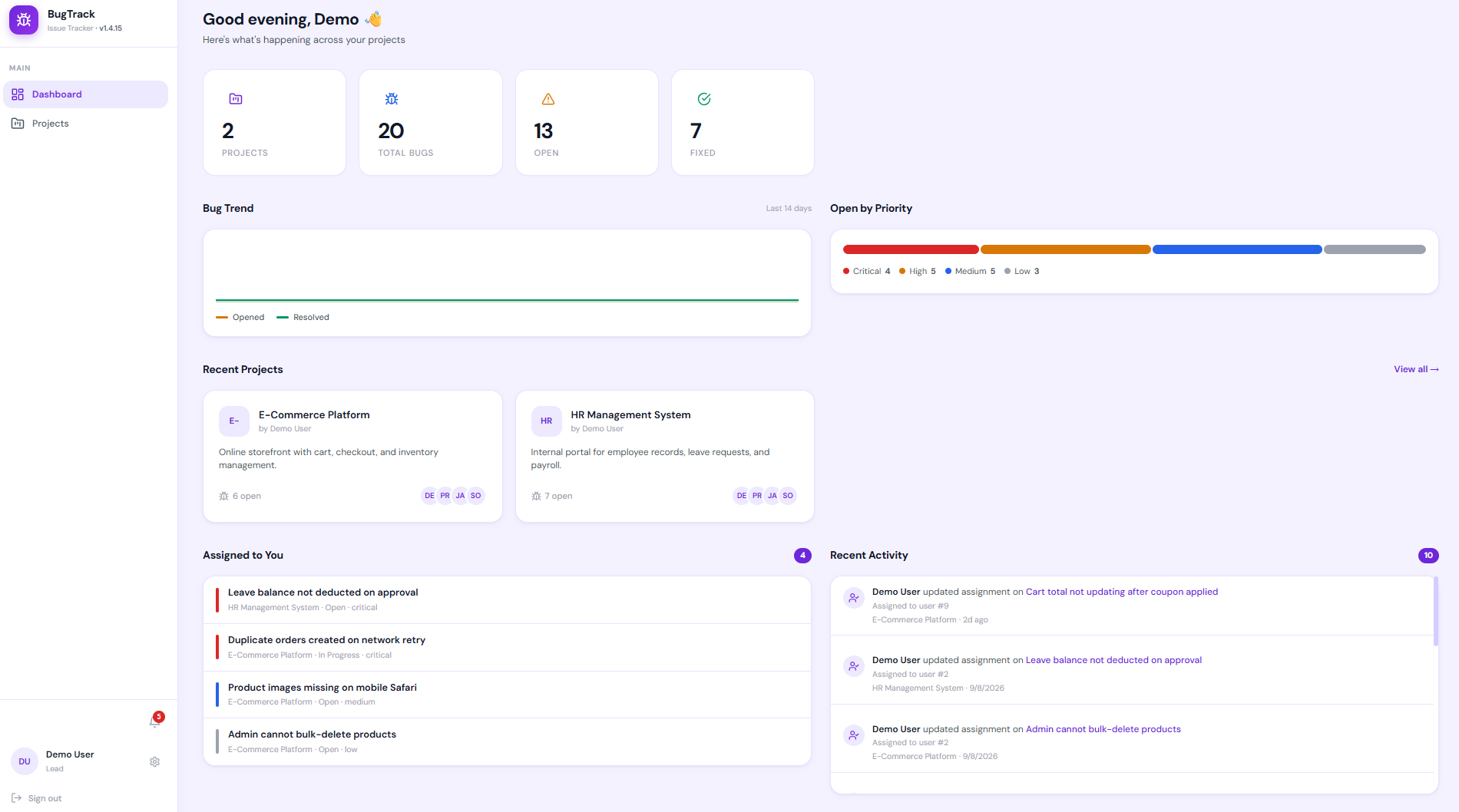
Task: Click DE member avatar on HR card
Action: 741,496
